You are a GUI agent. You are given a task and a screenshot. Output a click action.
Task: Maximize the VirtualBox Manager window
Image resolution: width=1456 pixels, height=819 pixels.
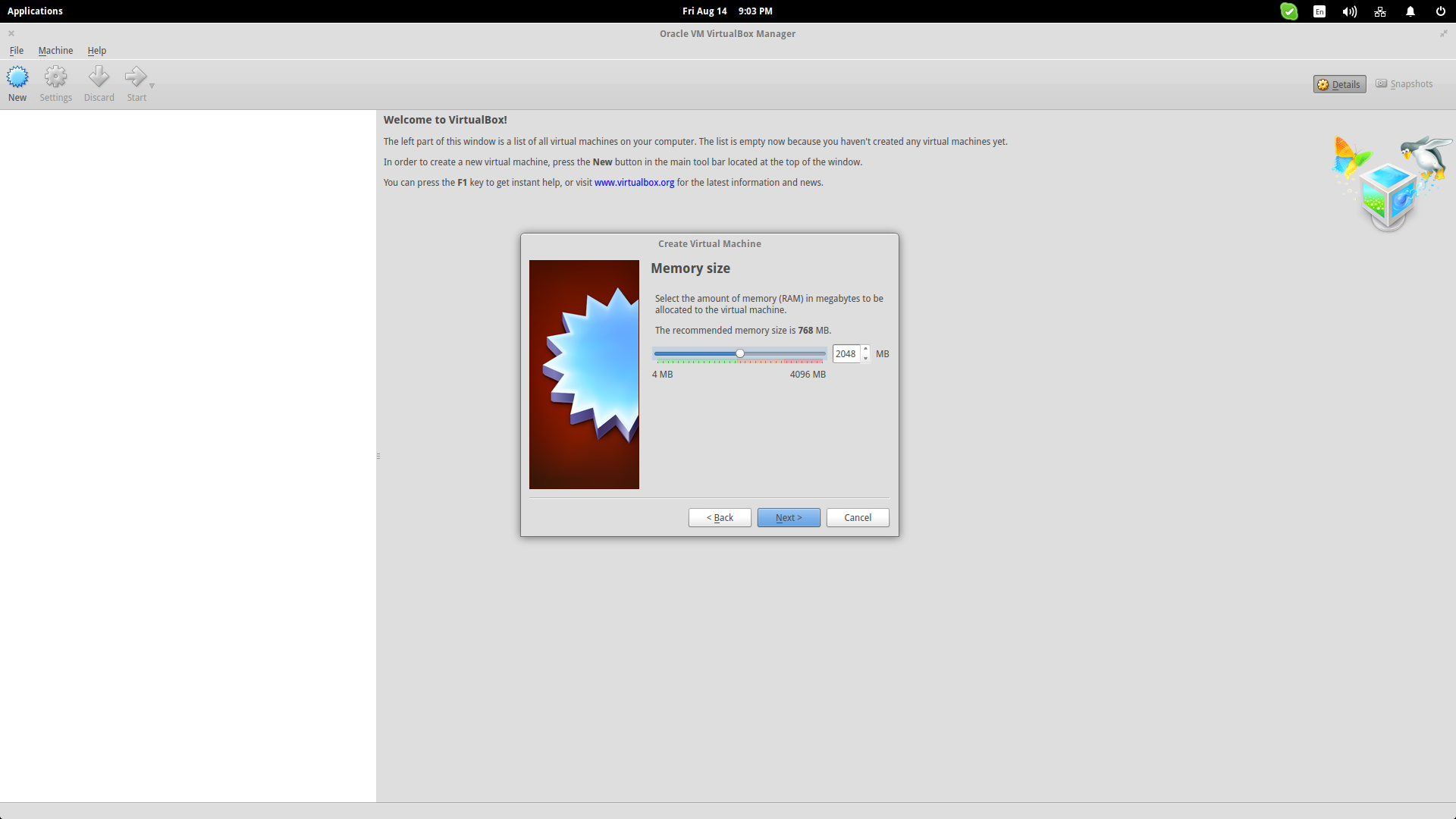coord(1444,33)
